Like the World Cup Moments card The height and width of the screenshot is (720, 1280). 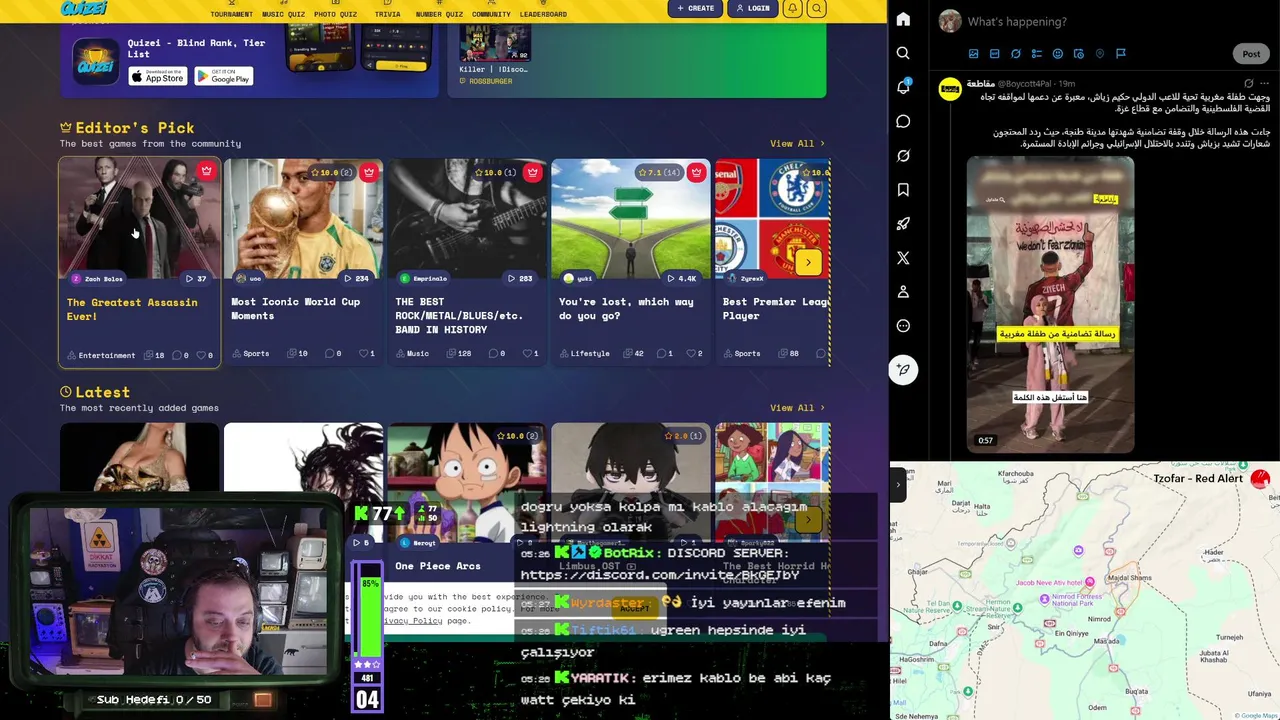coord(367,353)
